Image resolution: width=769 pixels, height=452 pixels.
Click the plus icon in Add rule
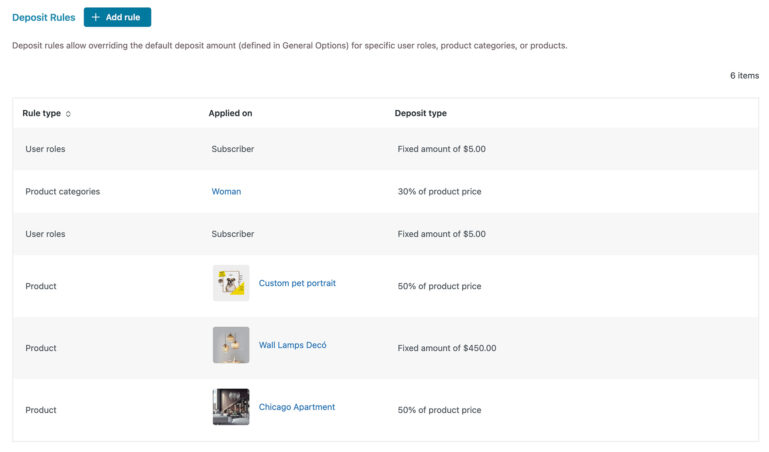96,17
